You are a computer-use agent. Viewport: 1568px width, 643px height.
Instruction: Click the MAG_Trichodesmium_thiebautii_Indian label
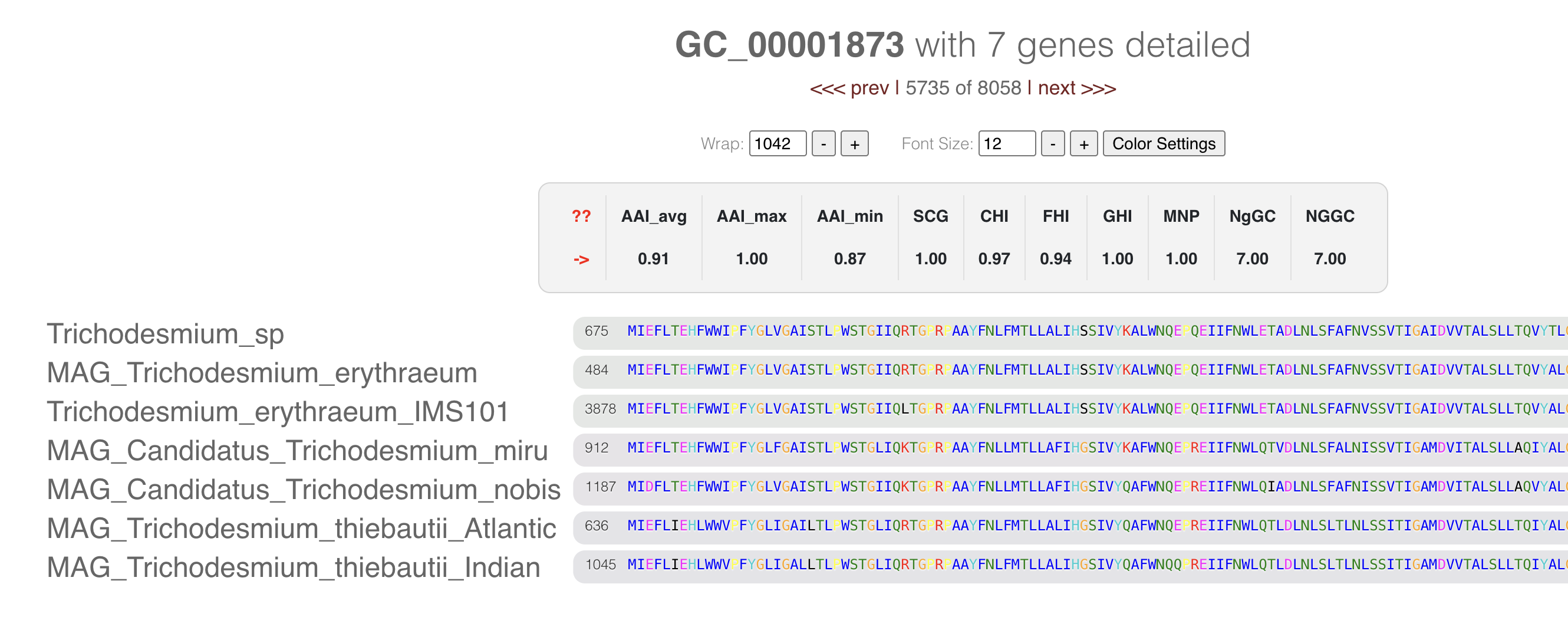[x=294, y=567]
